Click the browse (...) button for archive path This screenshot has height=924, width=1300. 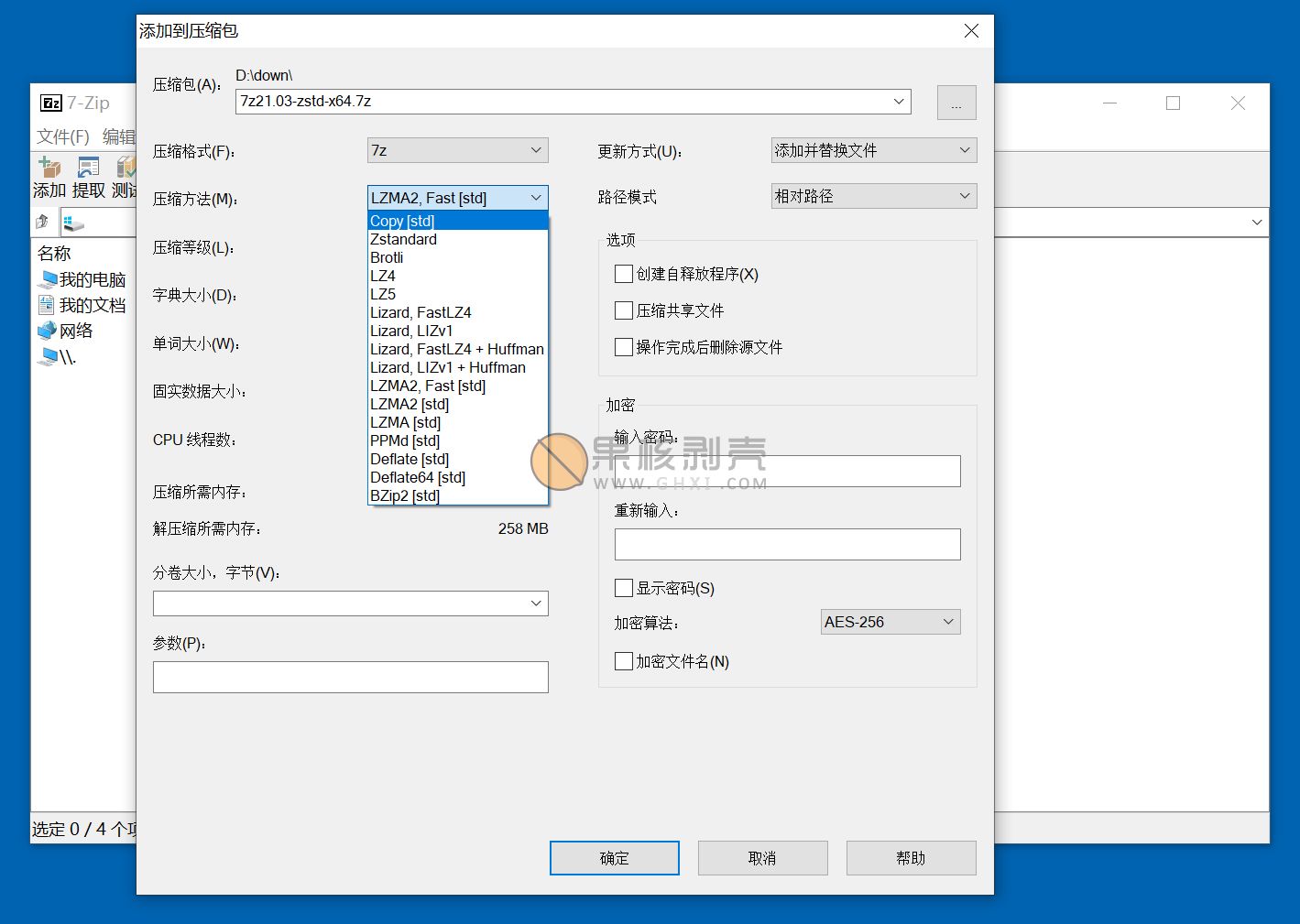pyautogui.click(x=956, y=103)
